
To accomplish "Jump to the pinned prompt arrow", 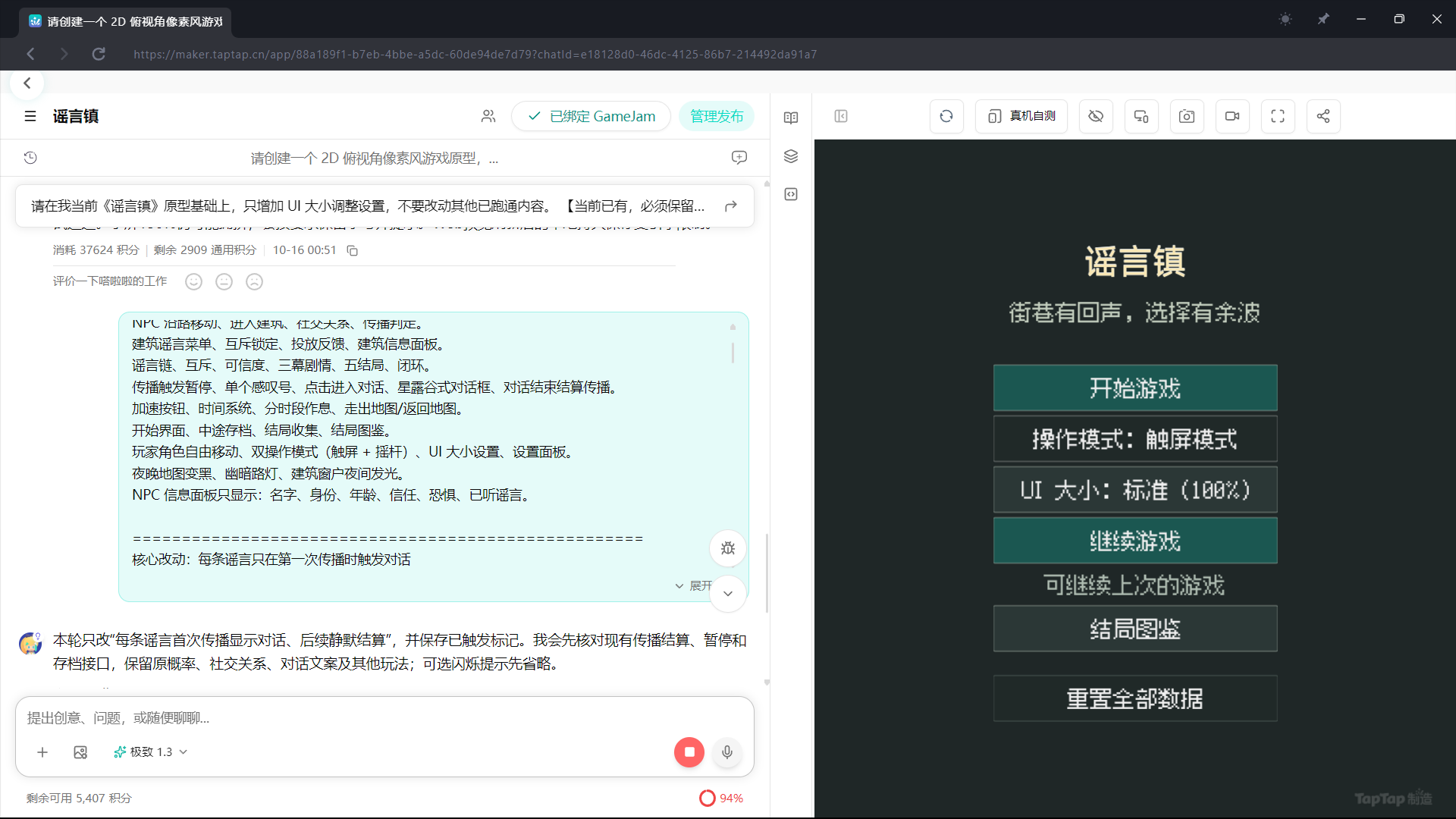I will point(731,206).
